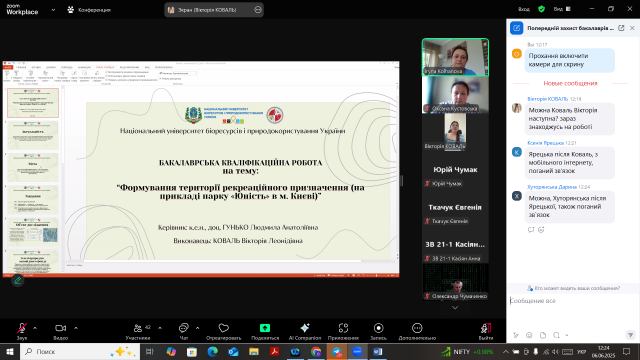Open Word from taskbar

378,351
